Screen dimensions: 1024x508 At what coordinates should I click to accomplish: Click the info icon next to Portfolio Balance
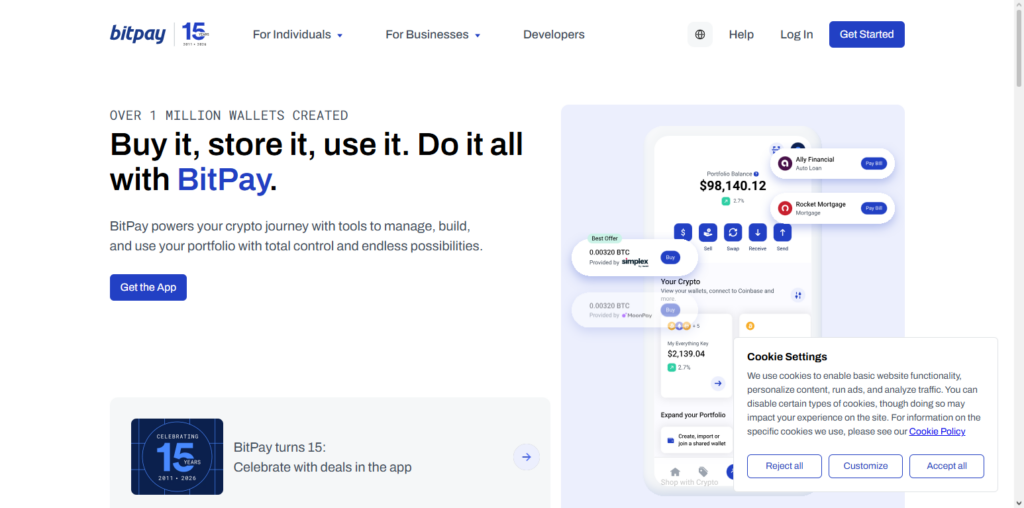pyautogui.click(x=756, y=174)
